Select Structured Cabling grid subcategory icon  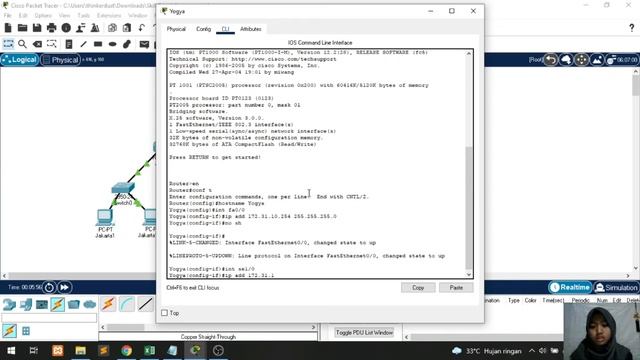coord(26,331)
